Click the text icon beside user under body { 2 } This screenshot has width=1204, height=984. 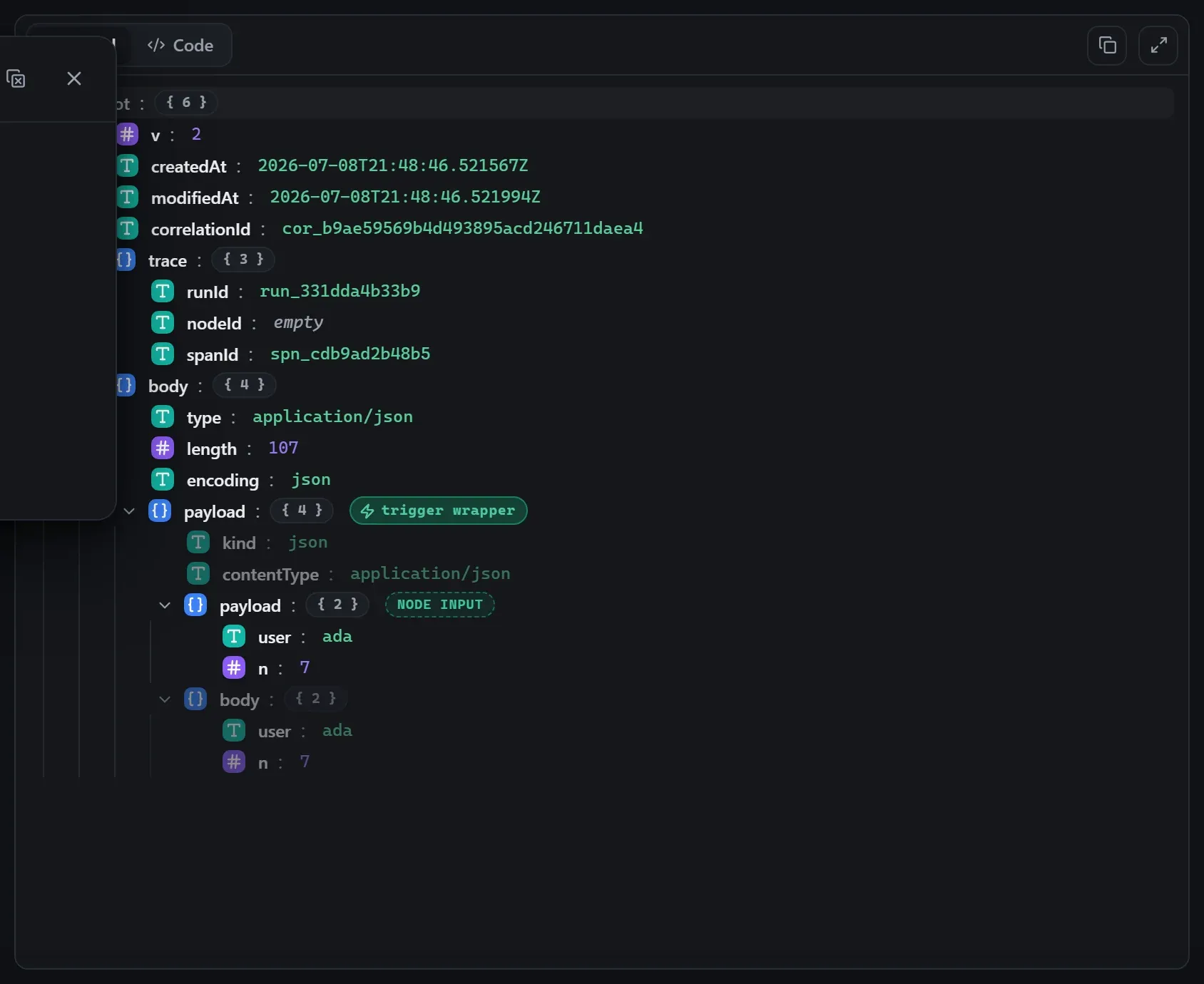point(234,730)
